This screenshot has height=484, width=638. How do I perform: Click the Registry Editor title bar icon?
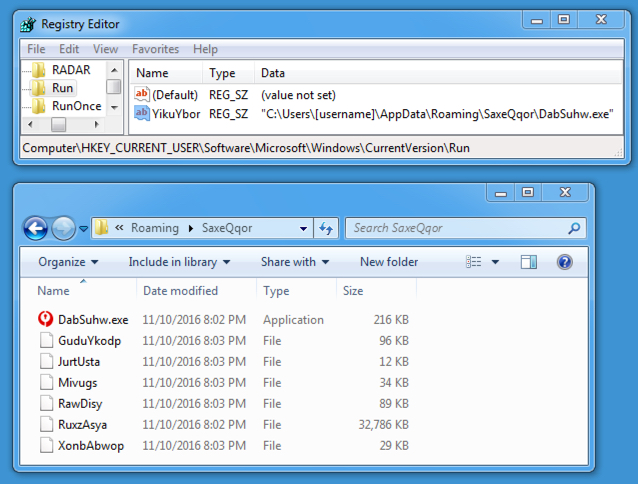tap(28, 24)
